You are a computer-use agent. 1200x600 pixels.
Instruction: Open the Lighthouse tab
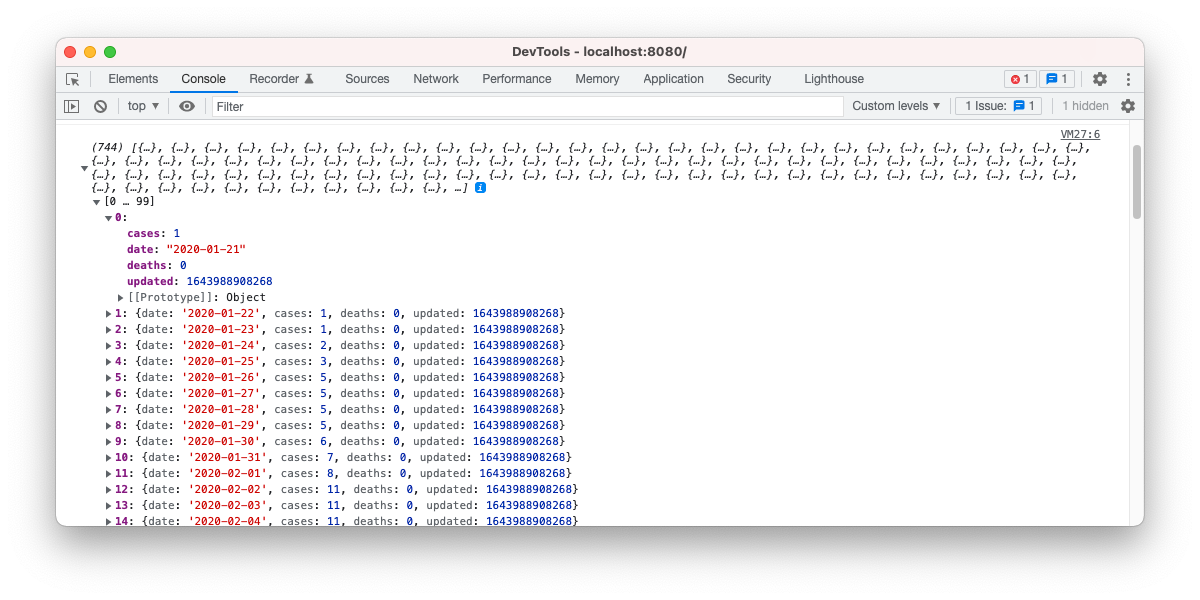pyautogui.click(x=834, y=79)
